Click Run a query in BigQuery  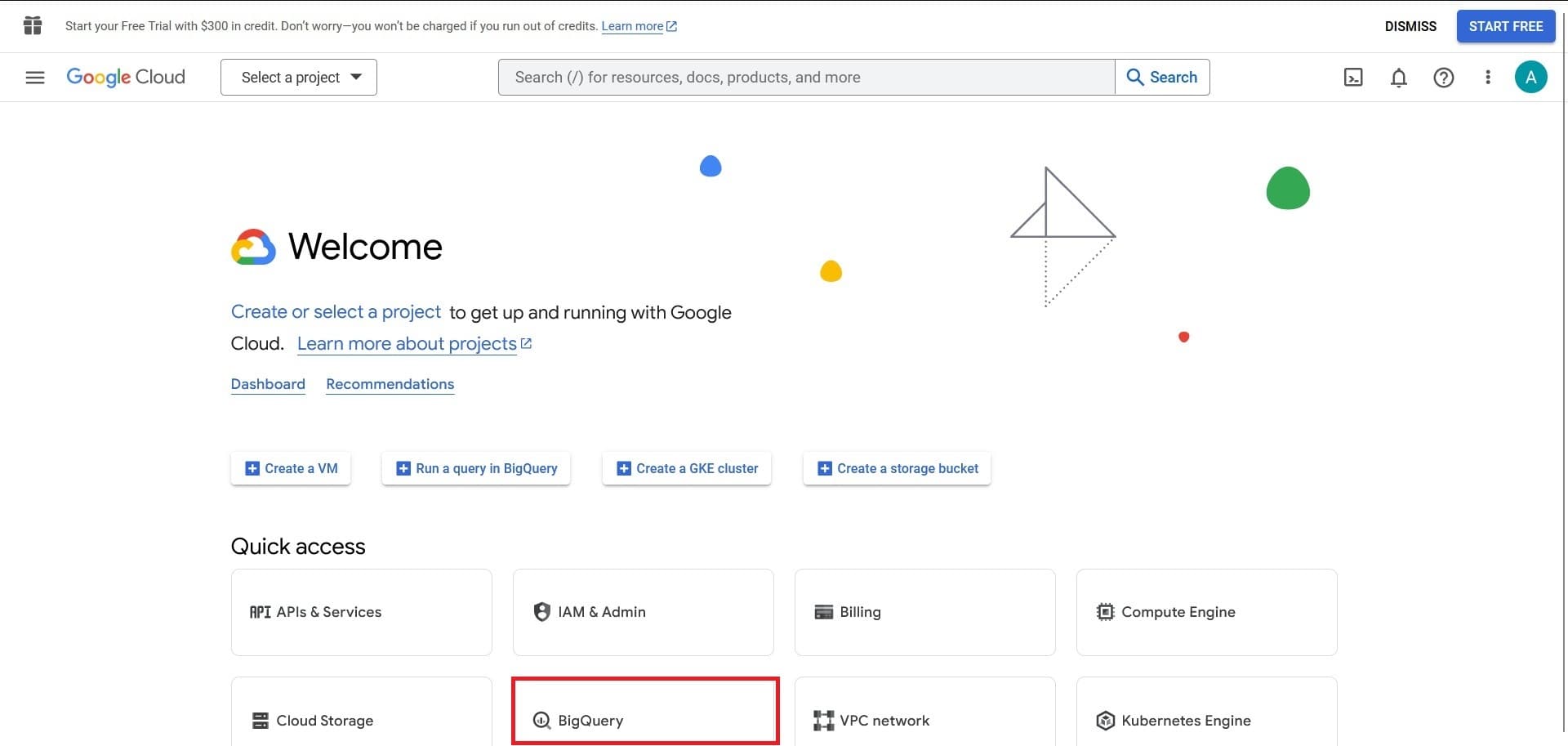click(x=476, y=469)
